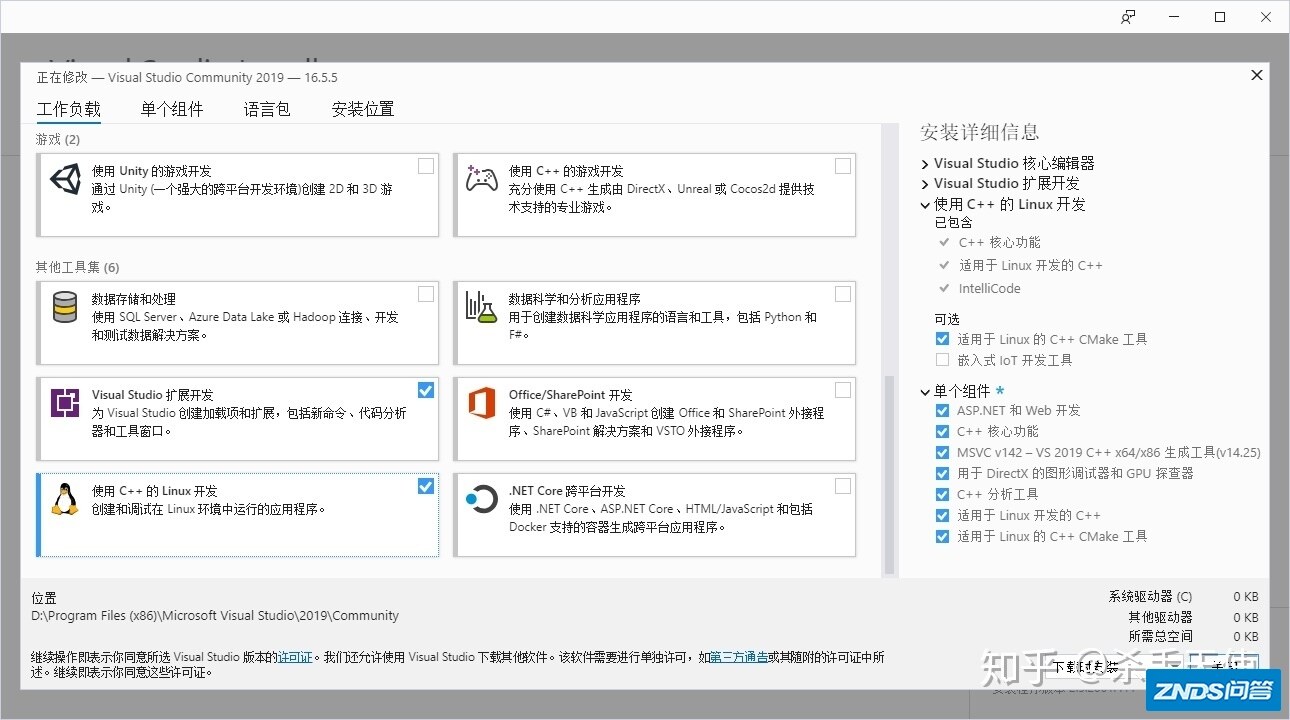The image size is (1290, 720).
Task: Click the data storage database icon
Action: pyautogui.click(x=65, y=308)
